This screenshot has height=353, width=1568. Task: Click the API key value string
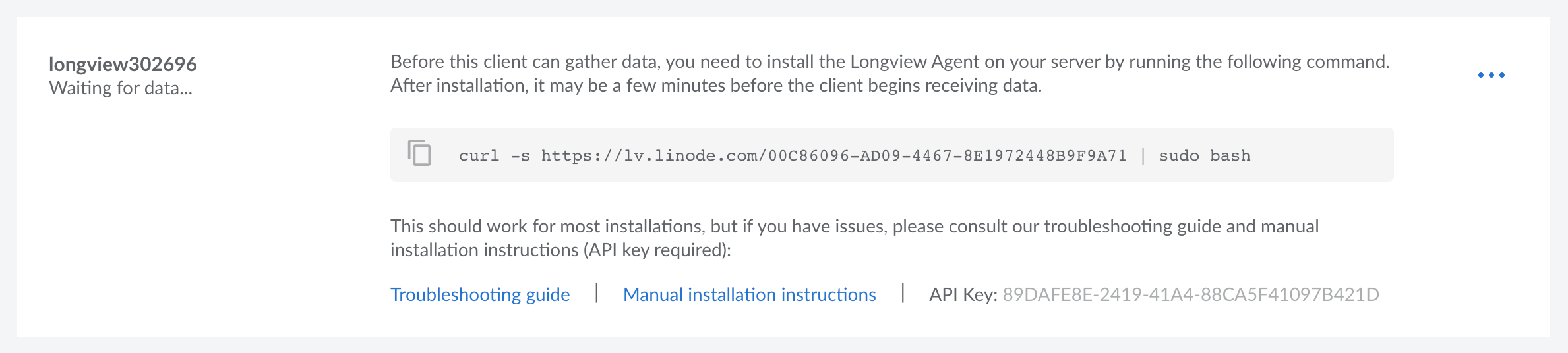[1190, 294]
